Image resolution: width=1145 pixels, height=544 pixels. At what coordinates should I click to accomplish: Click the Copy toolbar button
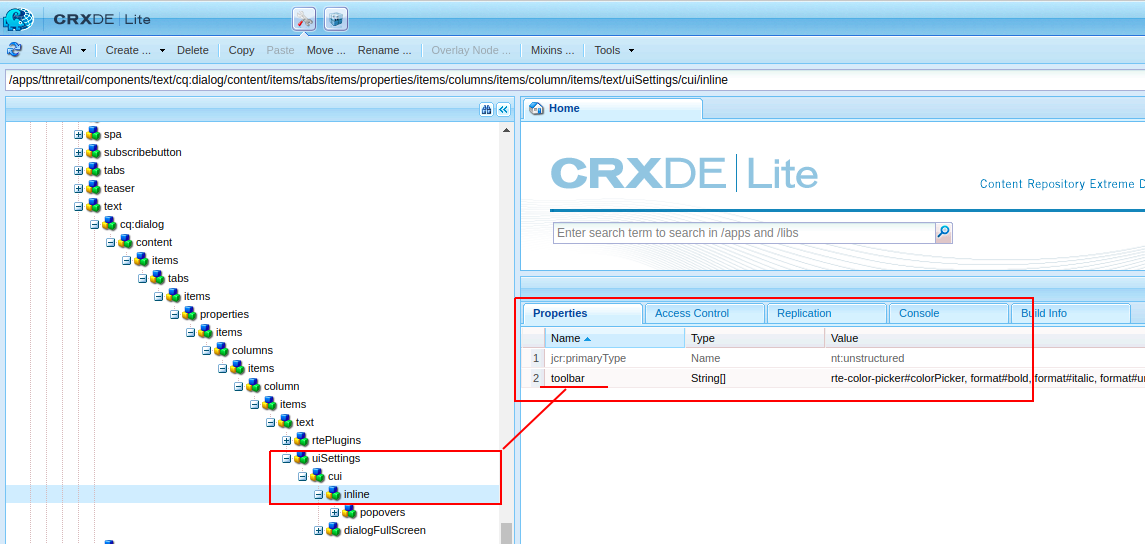pyautogui.click(x=242, y=50)
